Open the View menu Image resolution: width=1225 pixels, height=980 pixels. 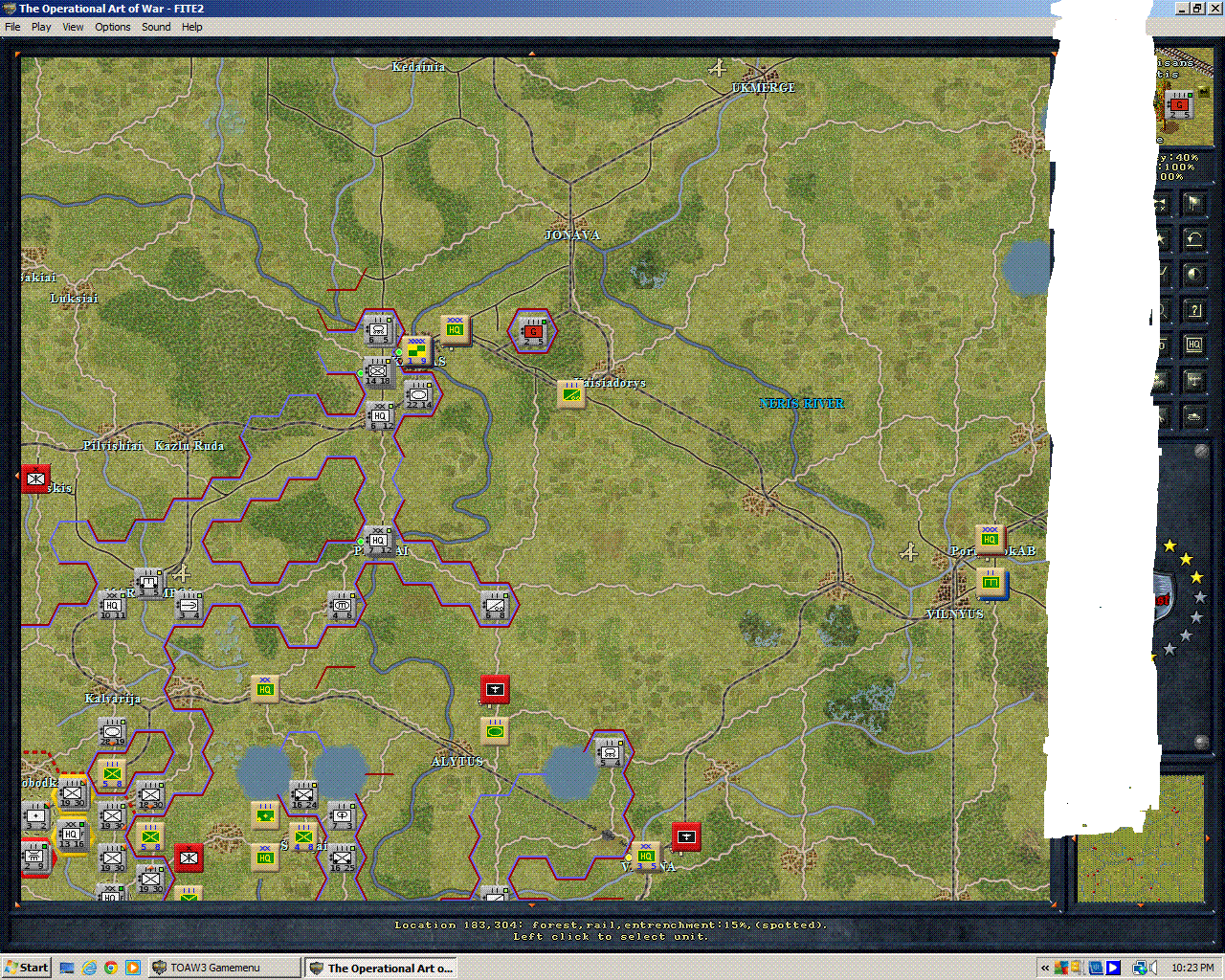[x=73, y=27]
